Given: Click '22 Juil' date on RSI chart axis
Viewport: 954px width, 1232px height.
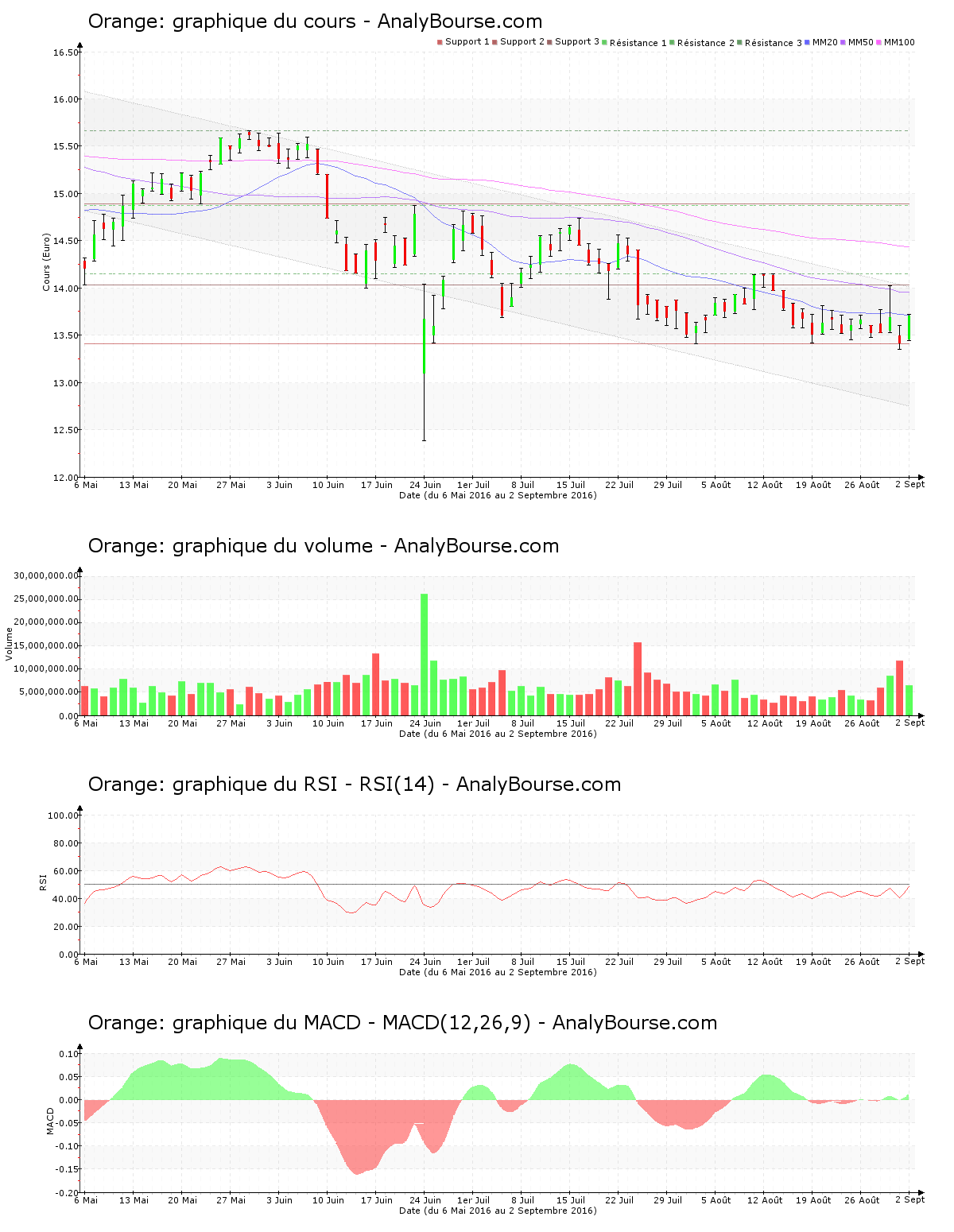Looking at the screenshot, I should click(x=619, y=962).
